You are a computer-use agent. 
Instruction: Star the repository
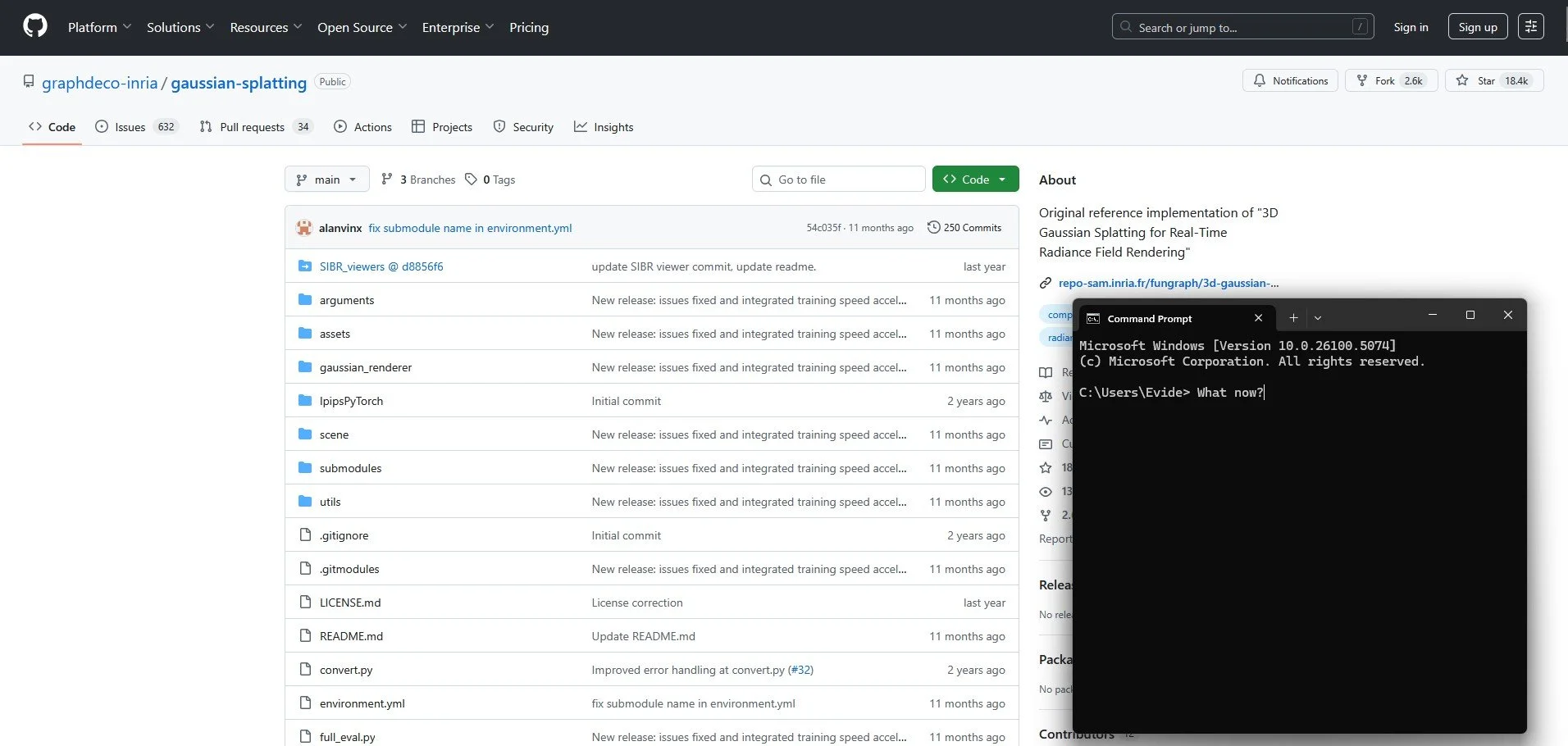click(1494, 80)
